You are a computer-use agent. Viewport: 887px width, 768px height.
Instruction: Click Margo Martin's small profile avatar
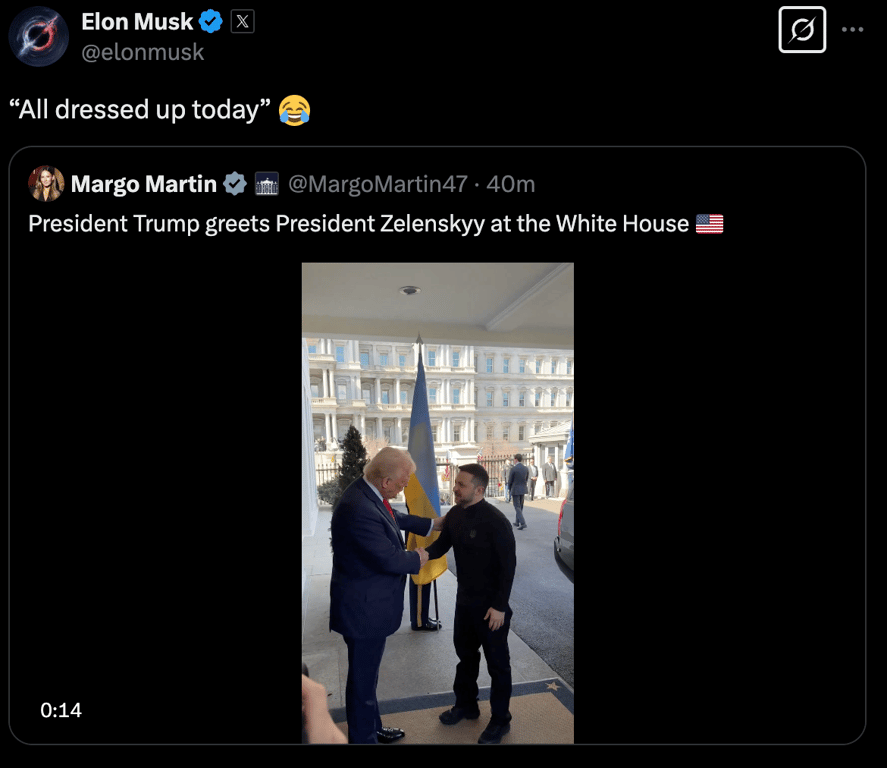[x=46, y=184]
